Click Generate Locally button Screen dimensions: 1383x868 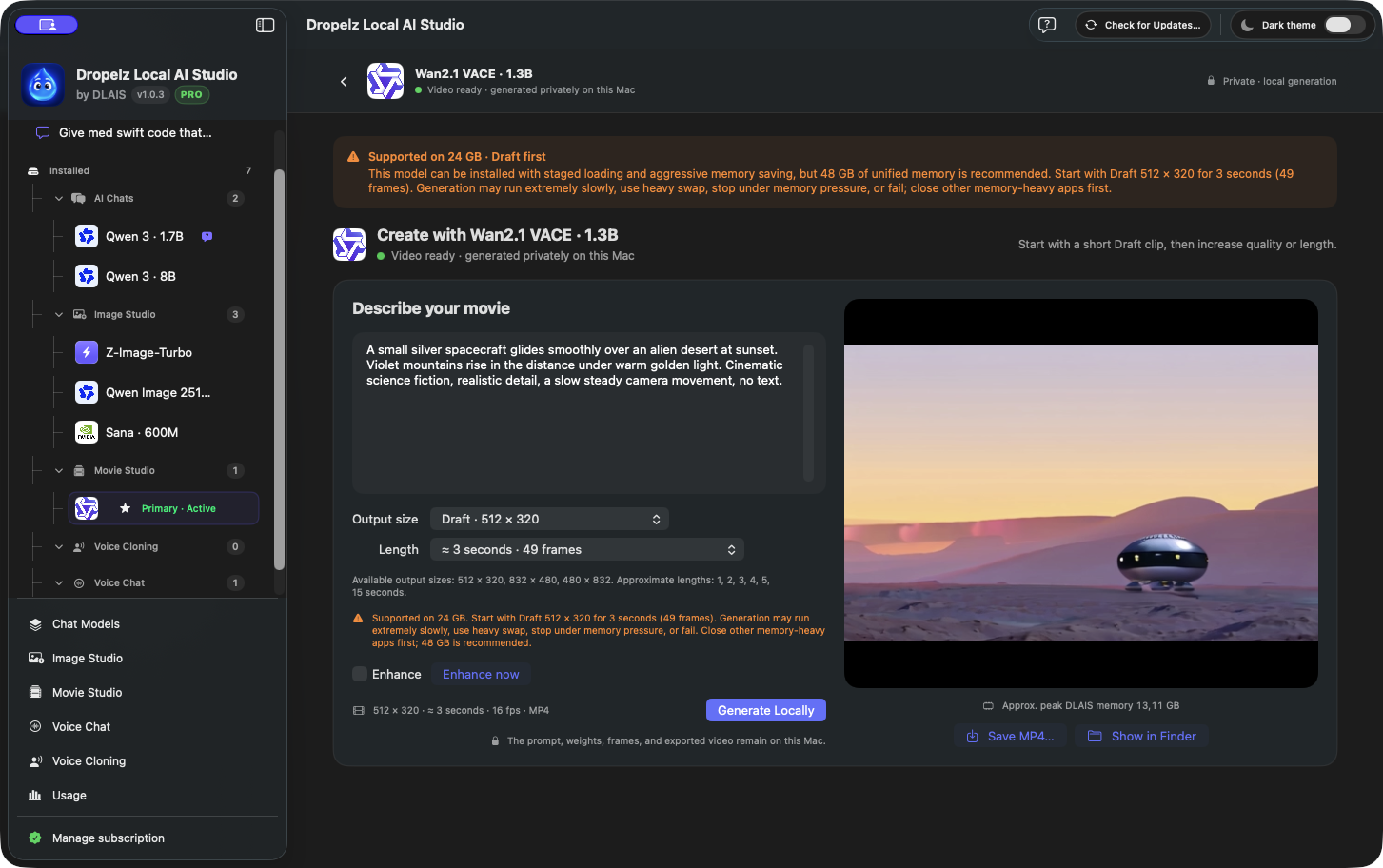766,710
